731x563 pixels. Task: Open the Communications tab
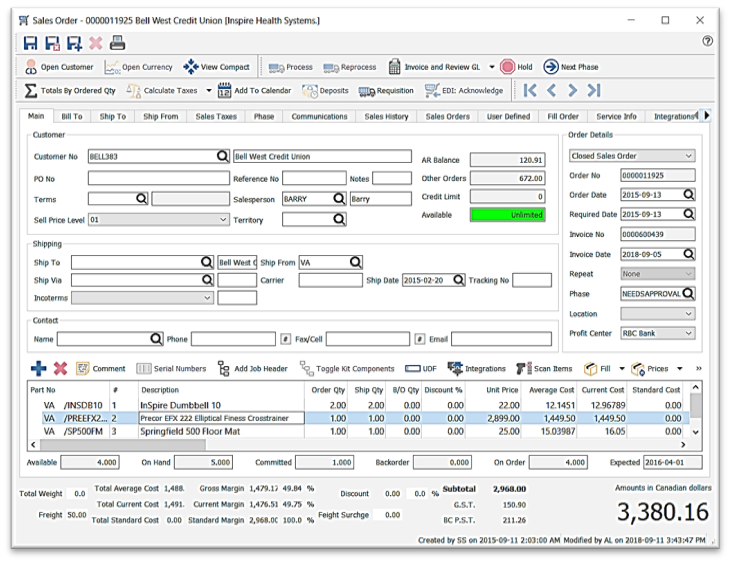pyautogui.click(x=319, y=117)
